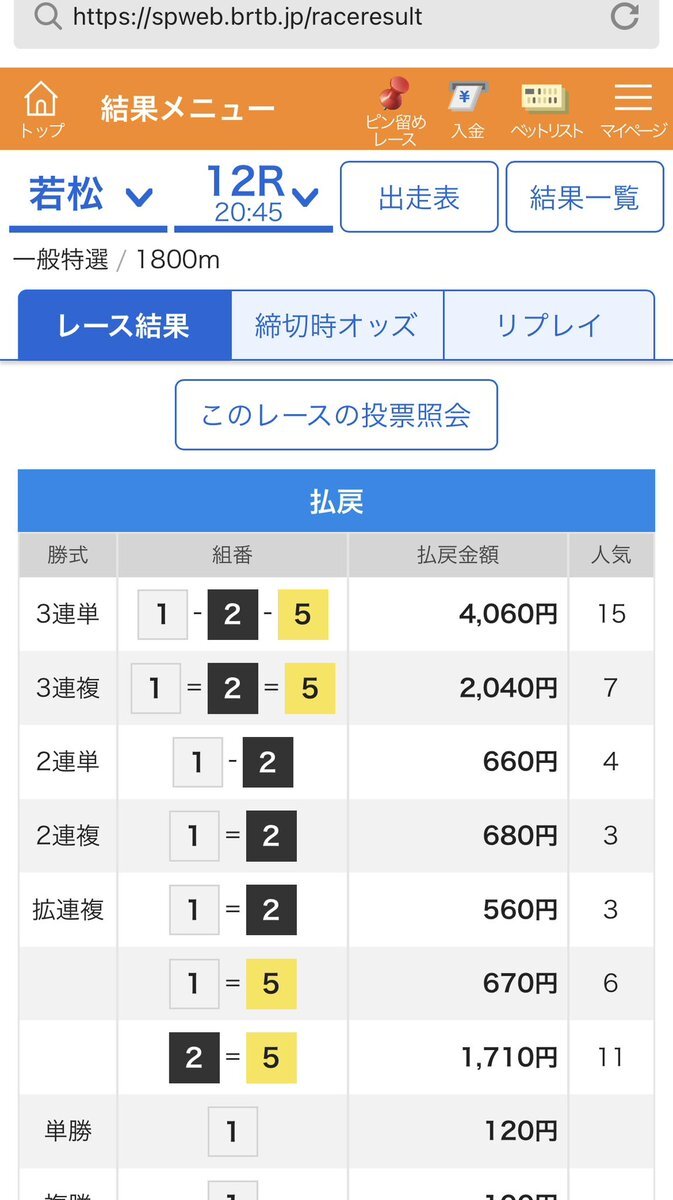Tap black 2 in 2連単 row
This screenshot has width=673, height=1200.
pyautogui.click(x=267, y=762)
